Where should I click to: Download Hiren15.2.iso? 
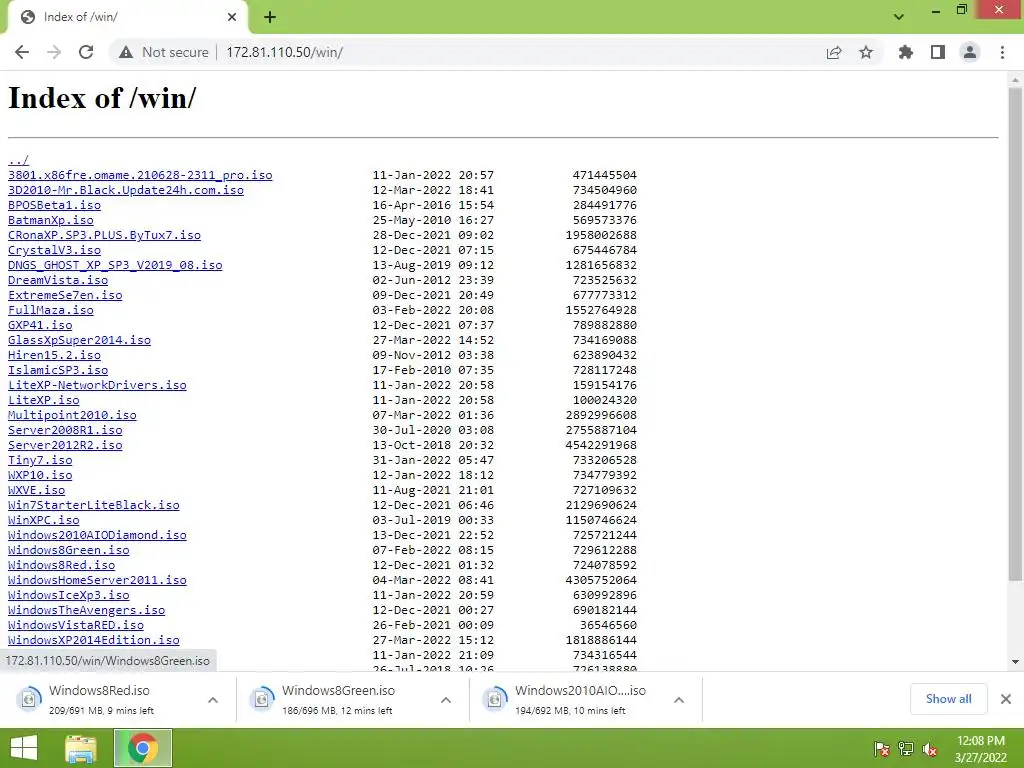pos(54,355)
